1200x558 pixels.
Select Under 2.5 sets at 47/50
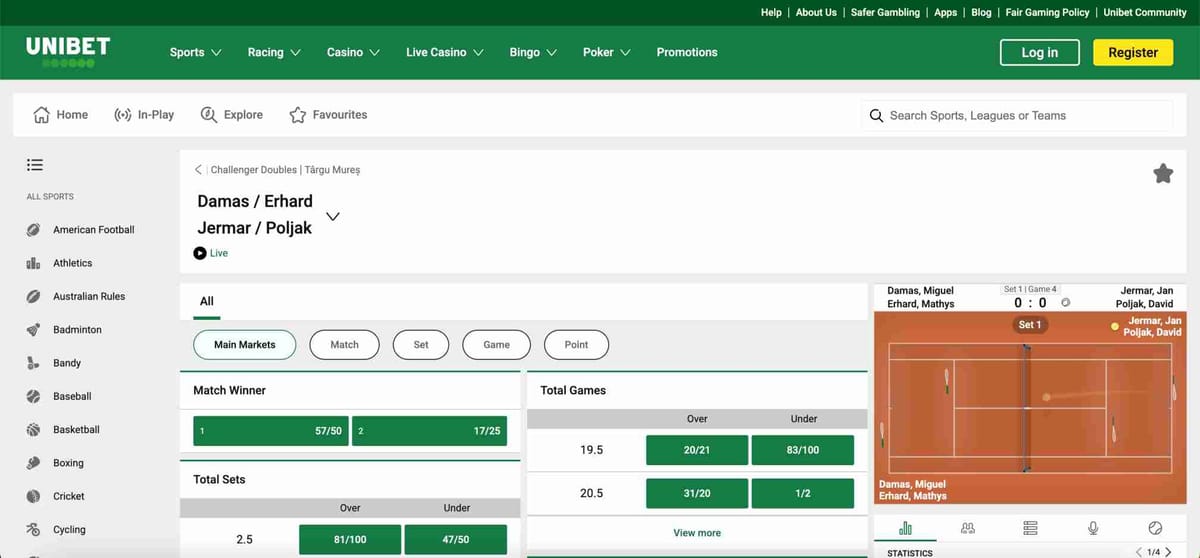[x=456, y=540]
